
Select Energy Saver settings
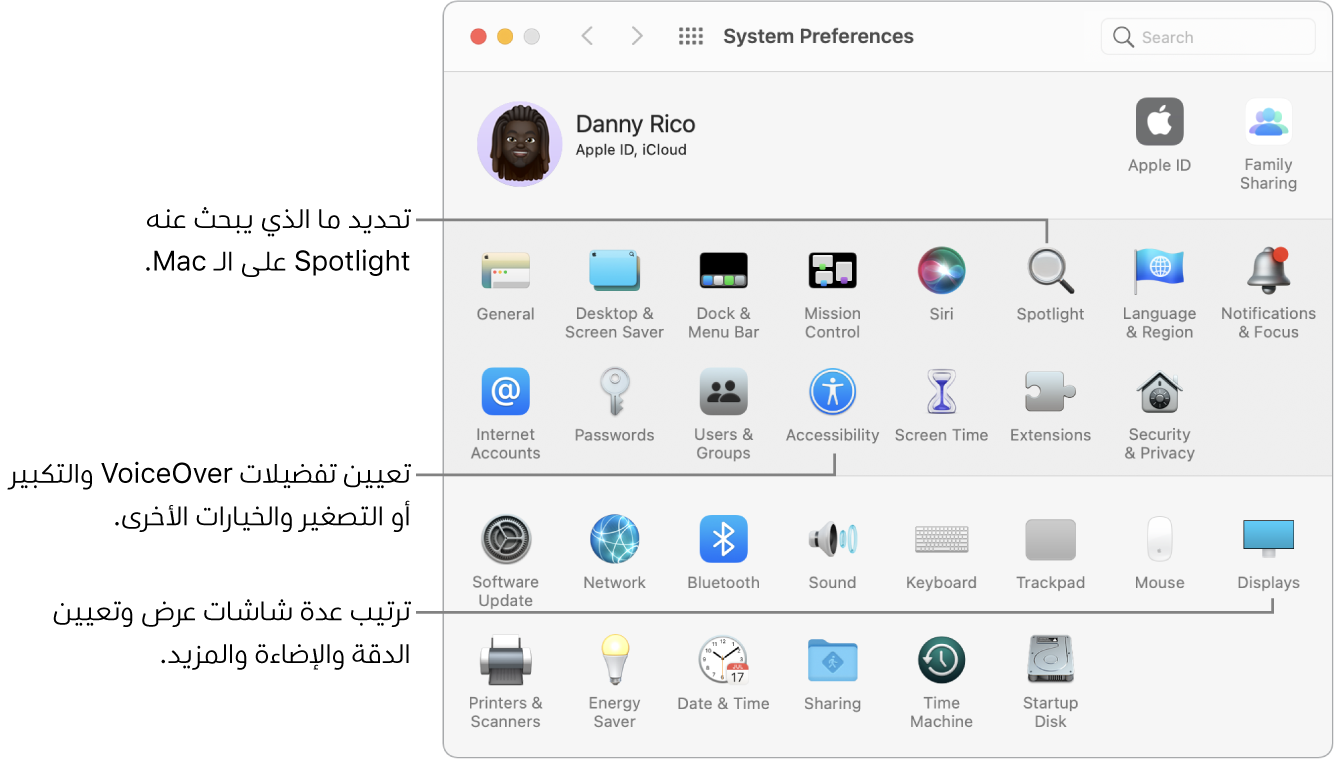[614, 660]
